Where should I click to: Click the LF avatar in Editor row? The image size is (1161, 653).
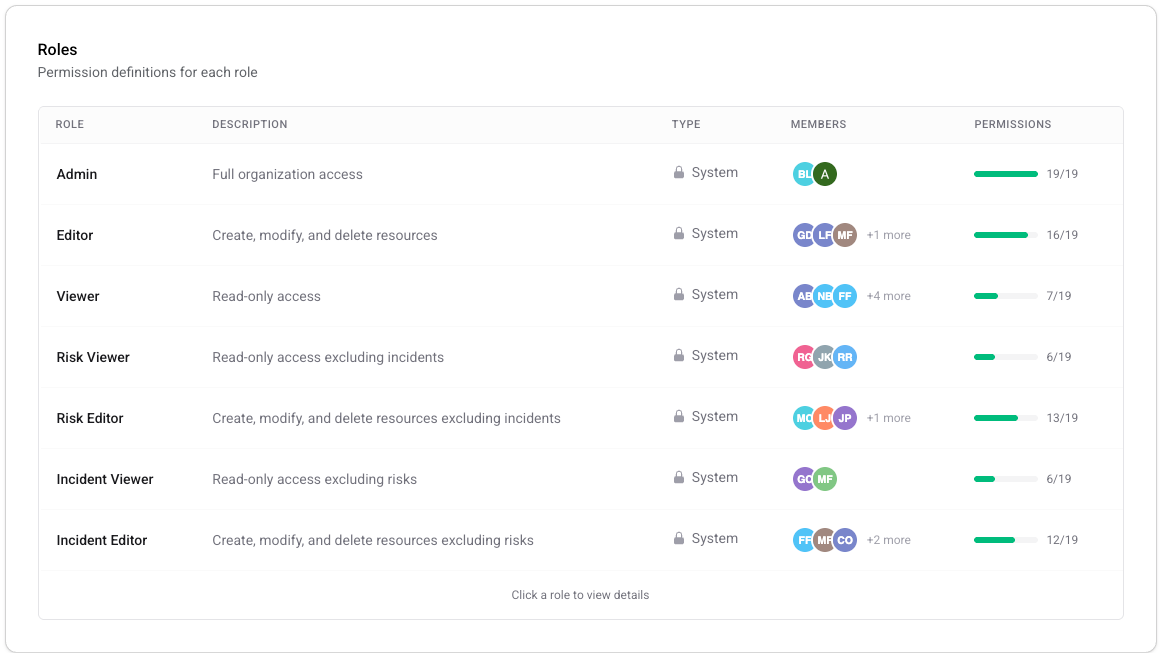click(823, 235)
